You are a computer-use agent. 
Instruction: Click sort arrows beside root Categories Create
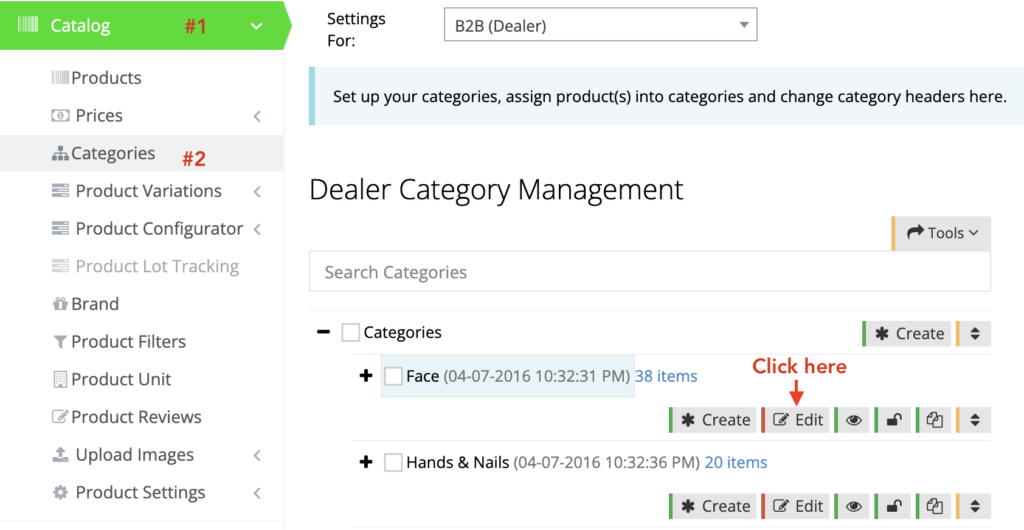tap(975, 334)
